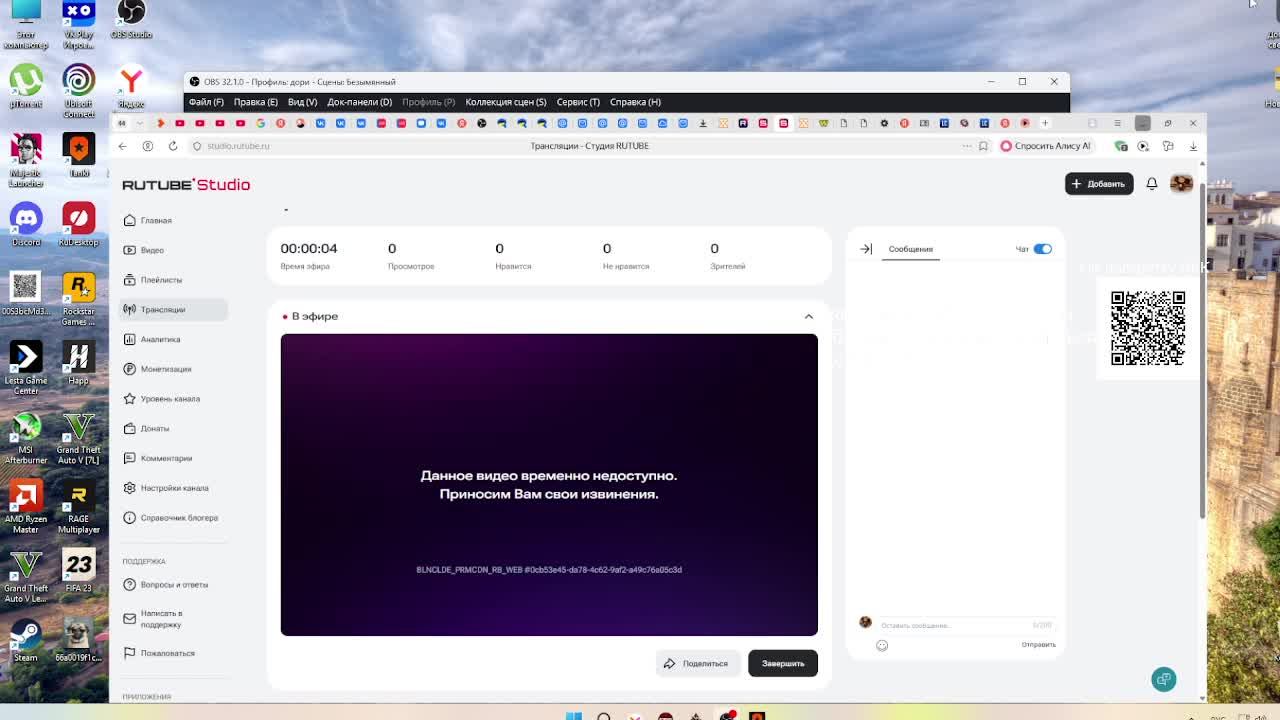Click taskbar search magnifier icon
The height and width of the screenshot is (720, 1280).
604,716
